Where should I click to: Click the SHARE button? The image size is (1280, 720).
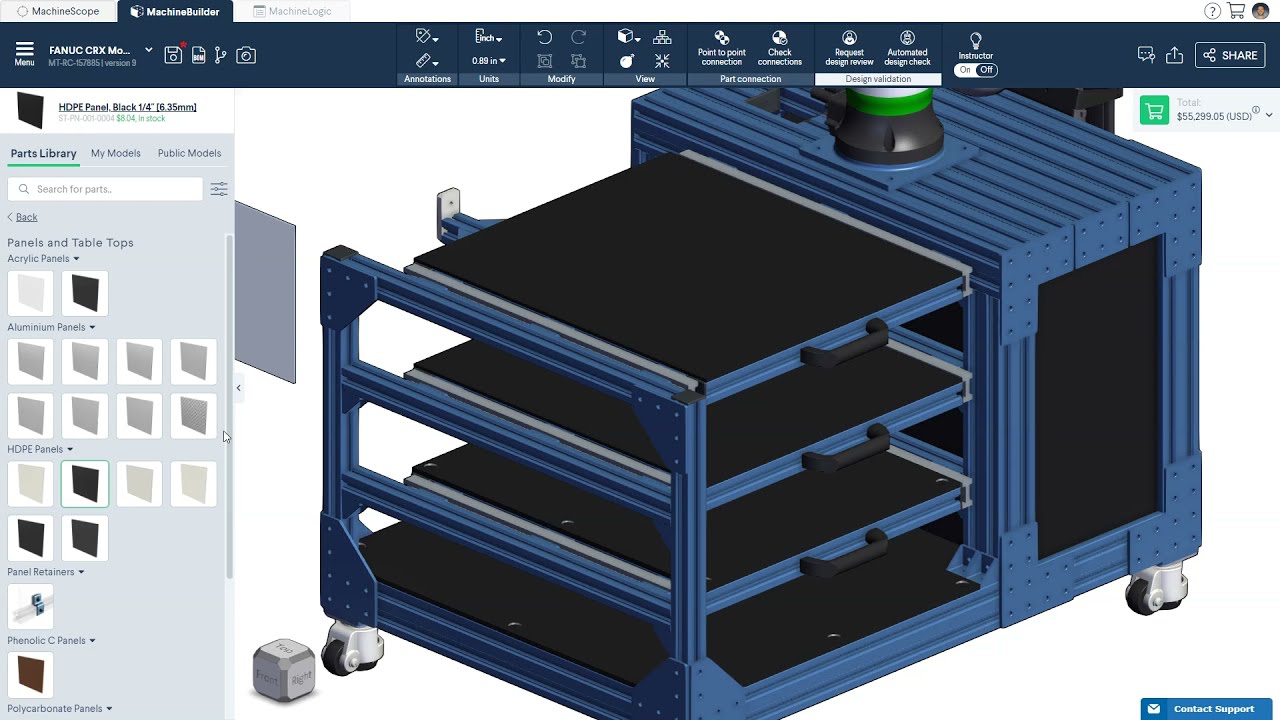point(1230,55)
